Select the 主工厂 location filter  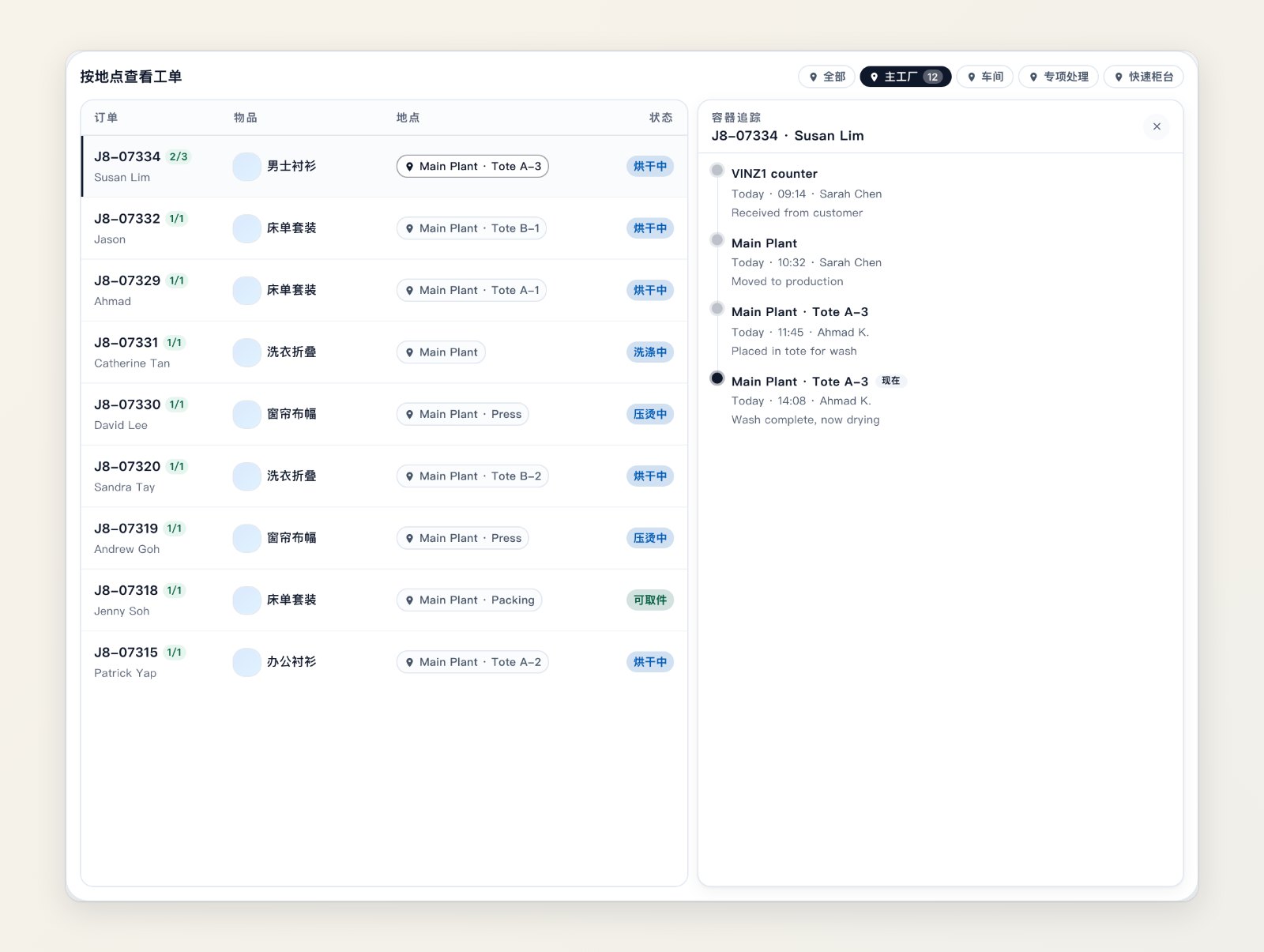click(905, 77)
